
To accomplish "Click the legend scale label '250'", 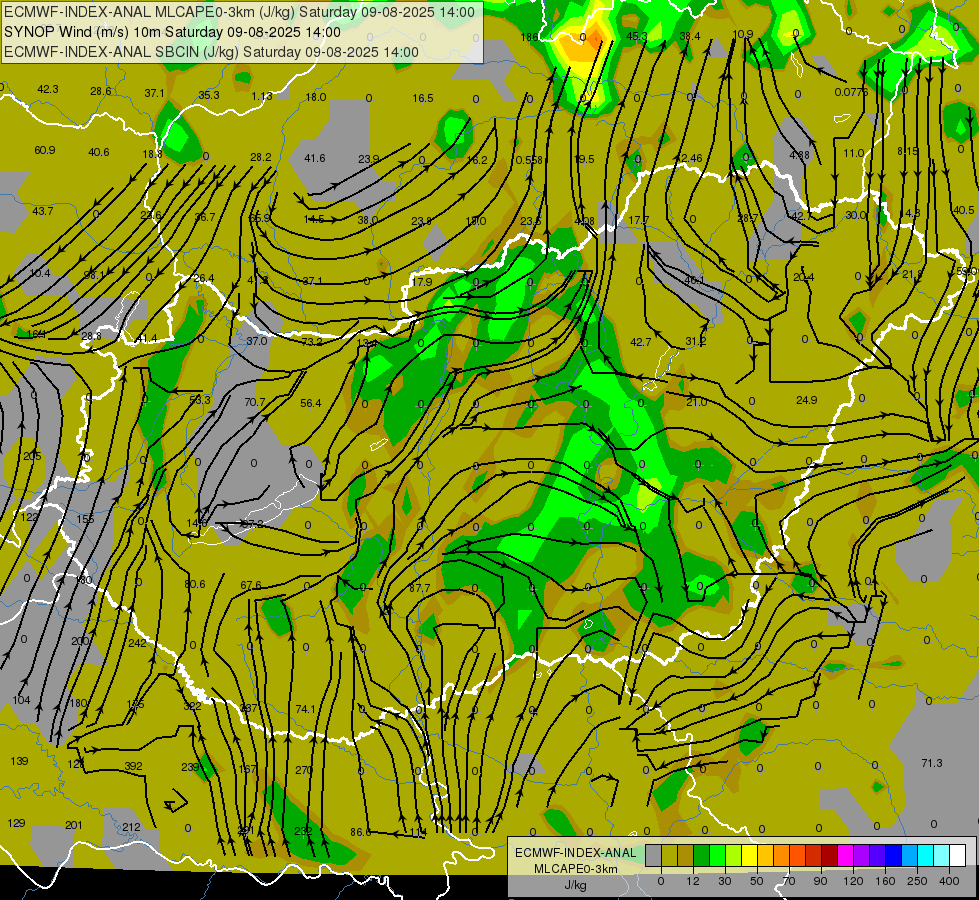I will pyautogui.click(x=917, y=881).
